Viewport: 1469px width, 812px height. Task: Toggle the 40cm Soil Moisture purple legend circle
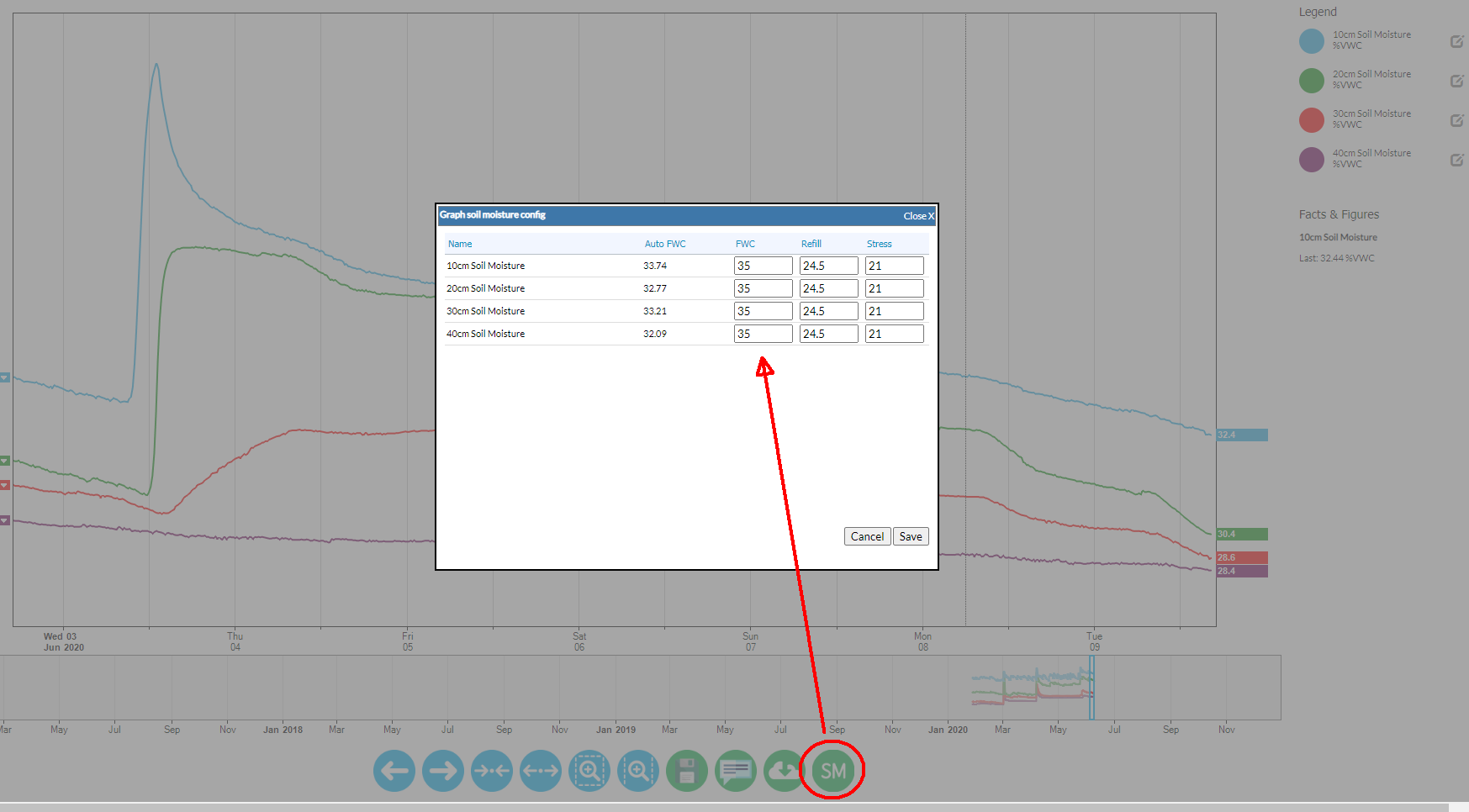coord(1311,160)
